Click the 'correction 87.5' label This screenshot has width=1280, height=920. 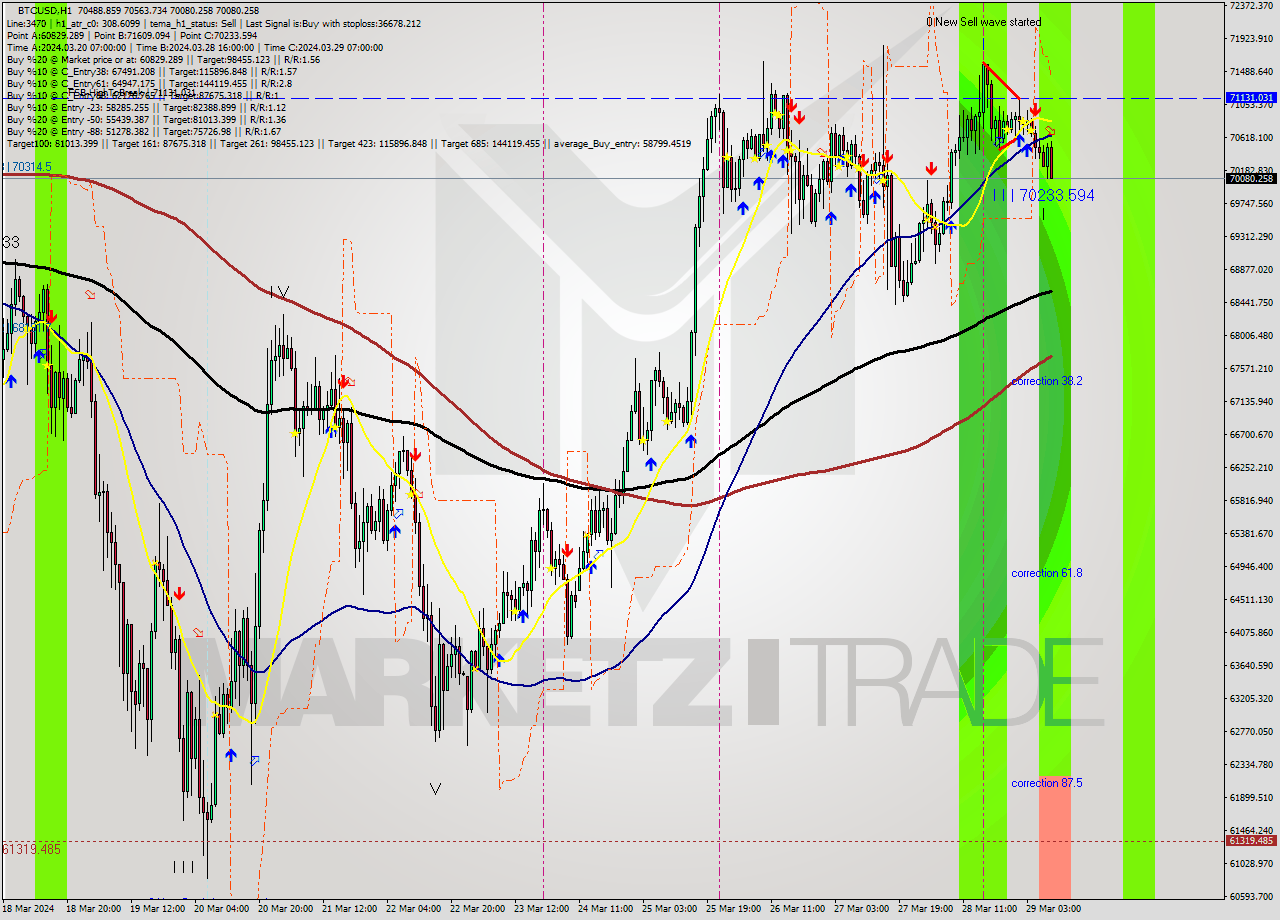pos(1046,783)
